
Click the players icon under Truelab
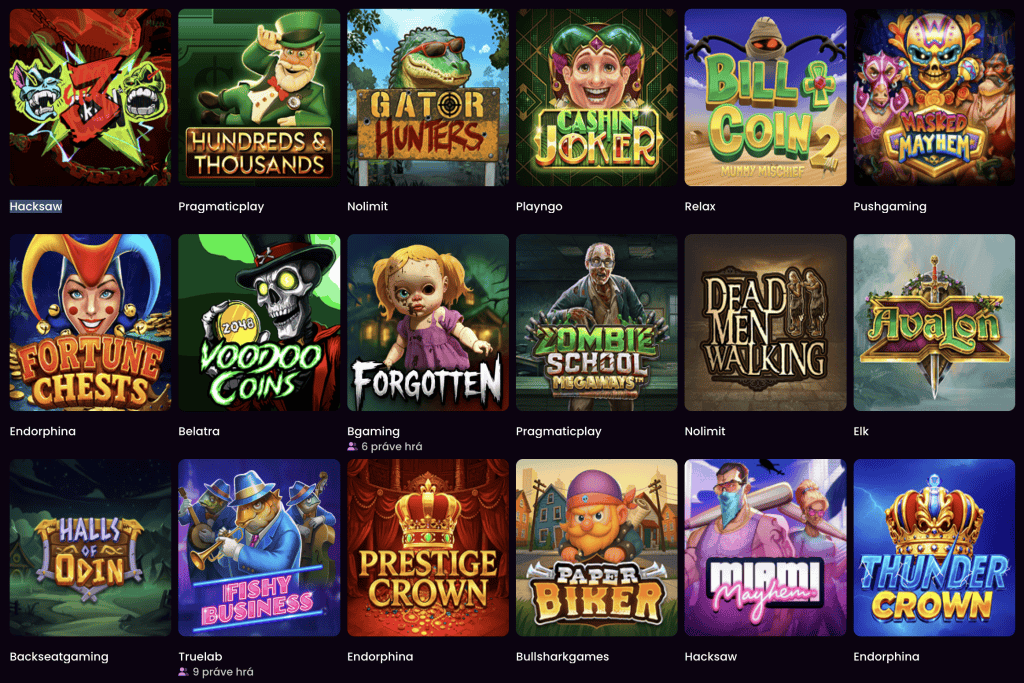coord(183,672)
